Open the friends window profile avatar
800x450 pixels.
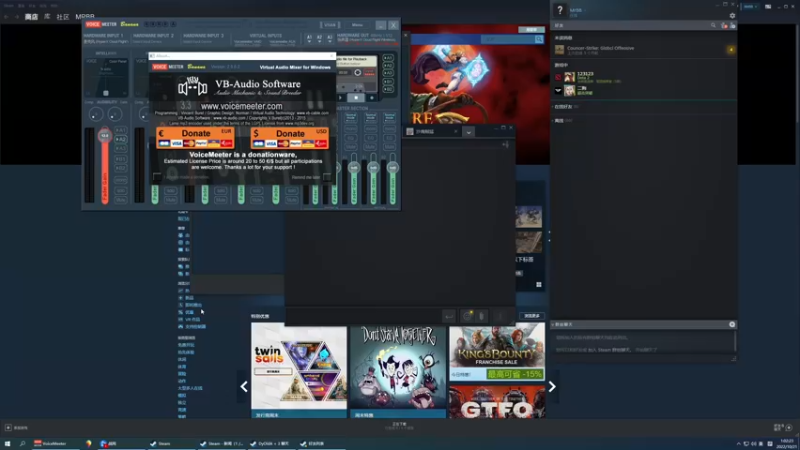pos(560,10)
